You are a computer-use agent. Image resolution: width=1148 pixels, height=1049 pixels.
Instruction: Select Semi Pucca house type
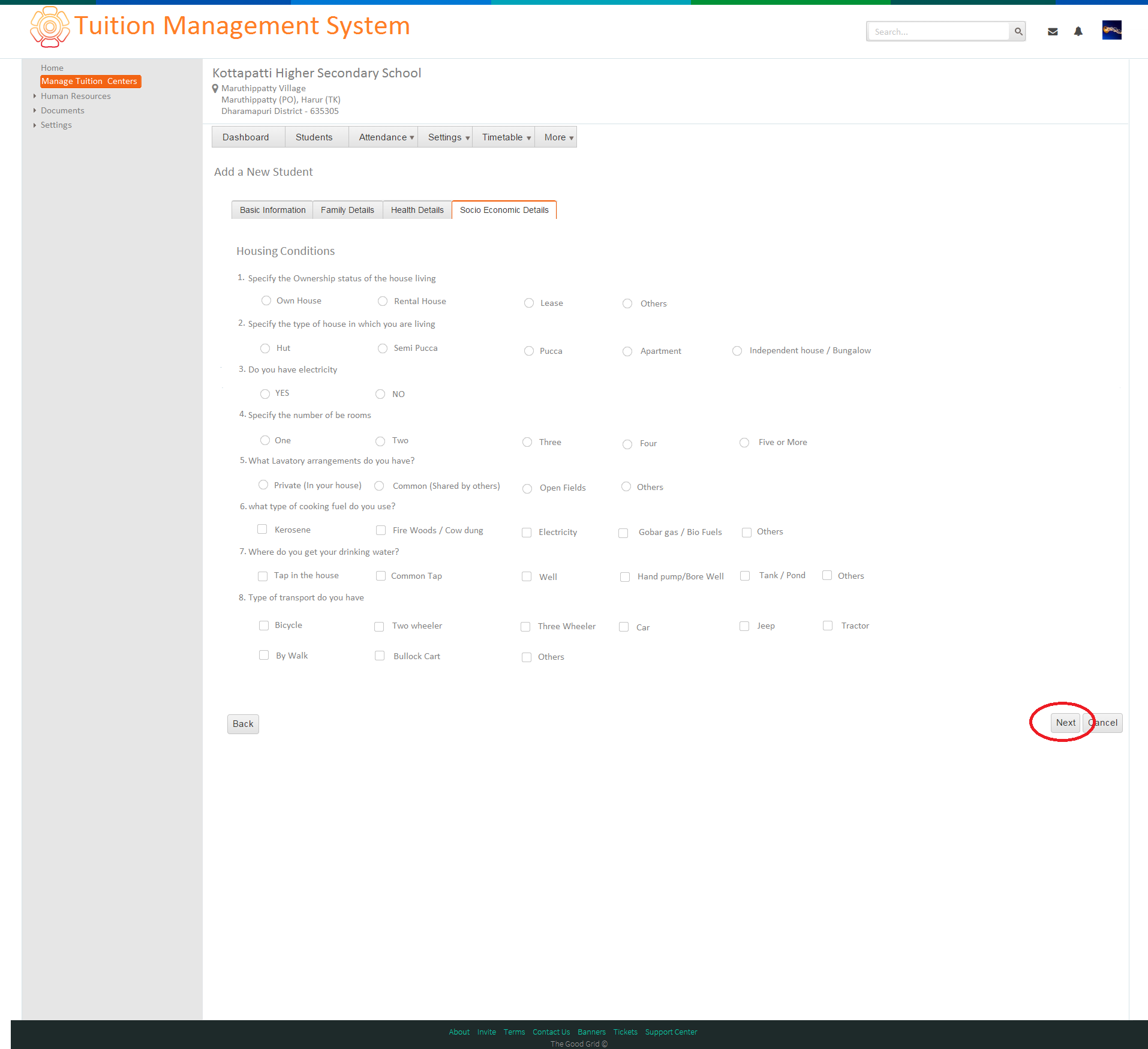[x=383, y=348]
